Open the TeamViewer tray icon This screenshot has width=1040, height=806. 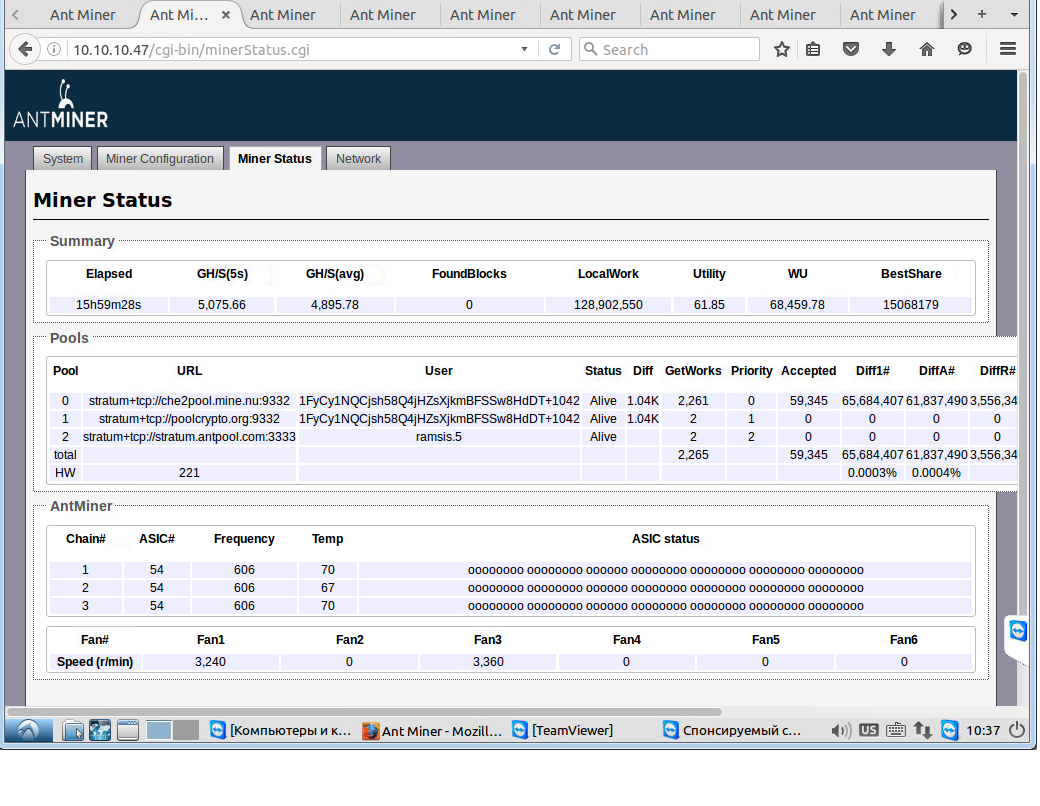click(950, 730)
